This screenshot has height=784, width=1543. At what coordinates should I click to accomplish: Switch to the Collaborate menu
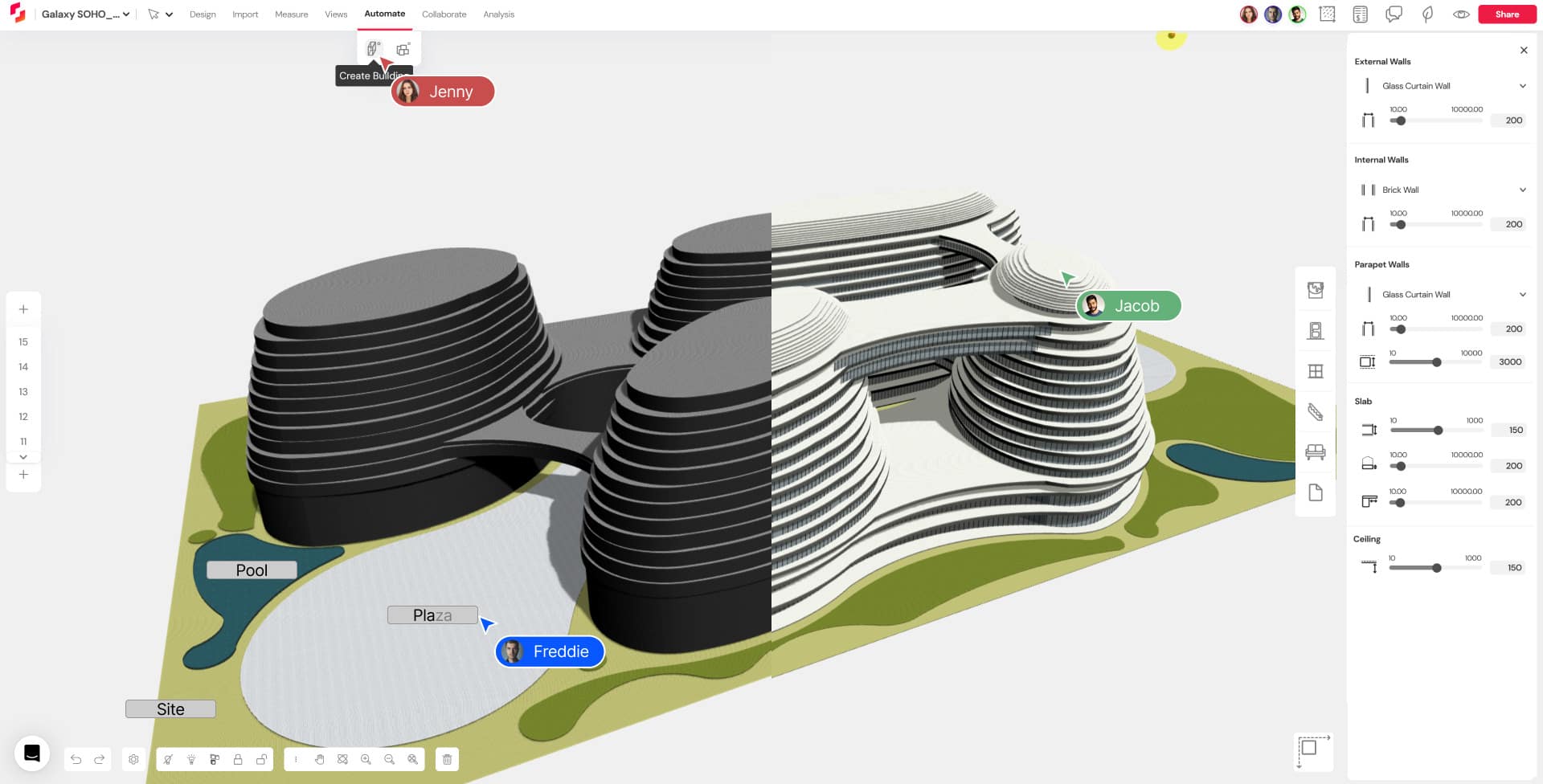tap(444, 14)
